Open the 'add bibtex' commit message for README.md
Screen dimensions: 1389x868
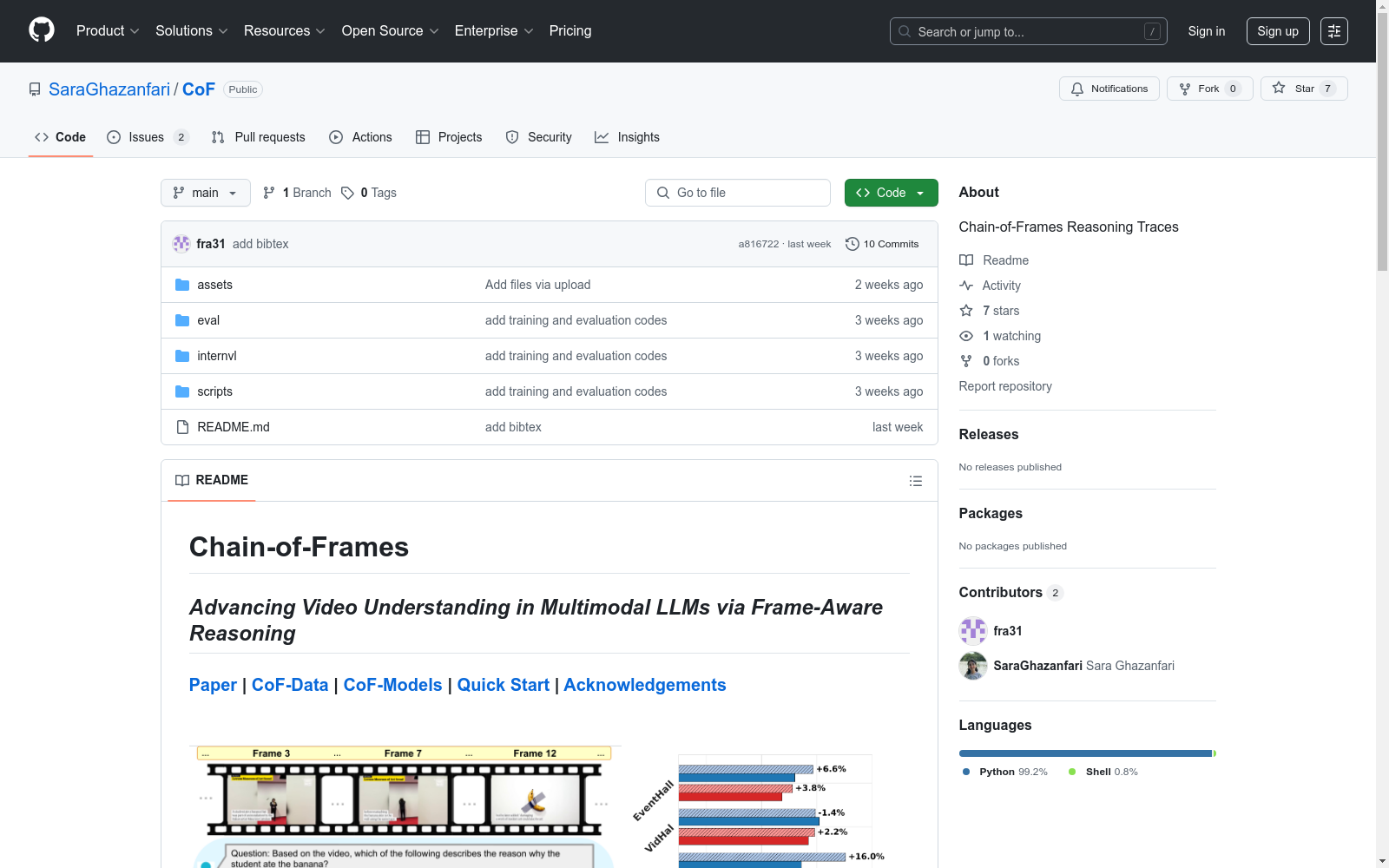coord(513,427)
